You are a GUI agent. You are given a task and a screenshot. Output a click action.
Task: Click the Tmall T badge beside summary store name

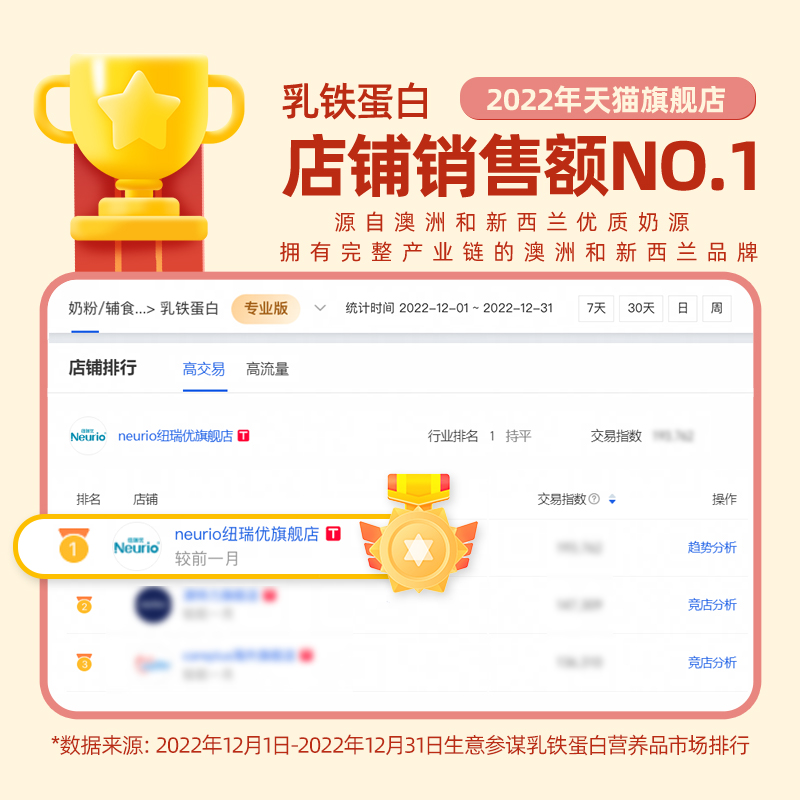tap(244, 436)
